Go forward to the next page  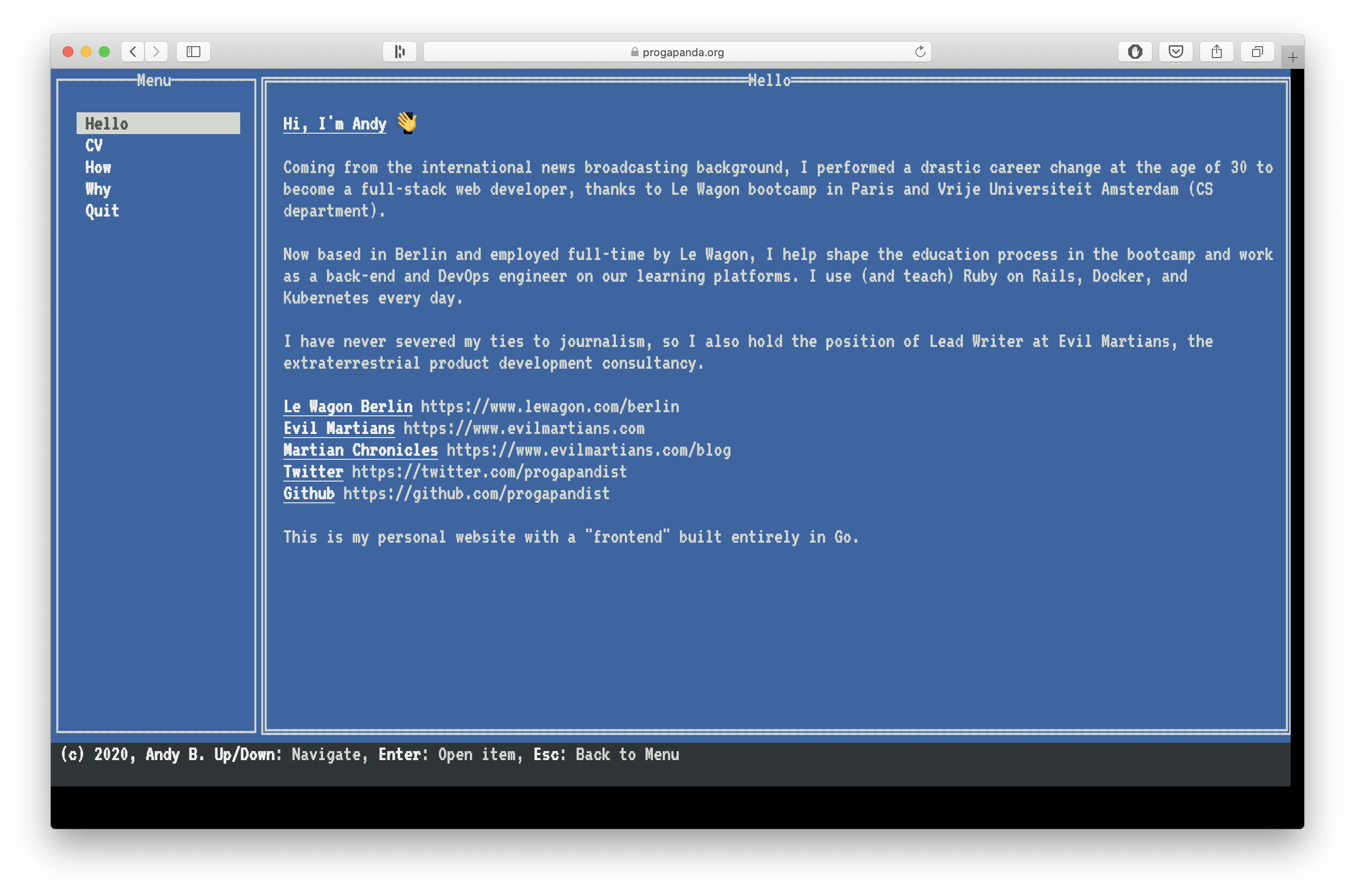click(156, 52)
